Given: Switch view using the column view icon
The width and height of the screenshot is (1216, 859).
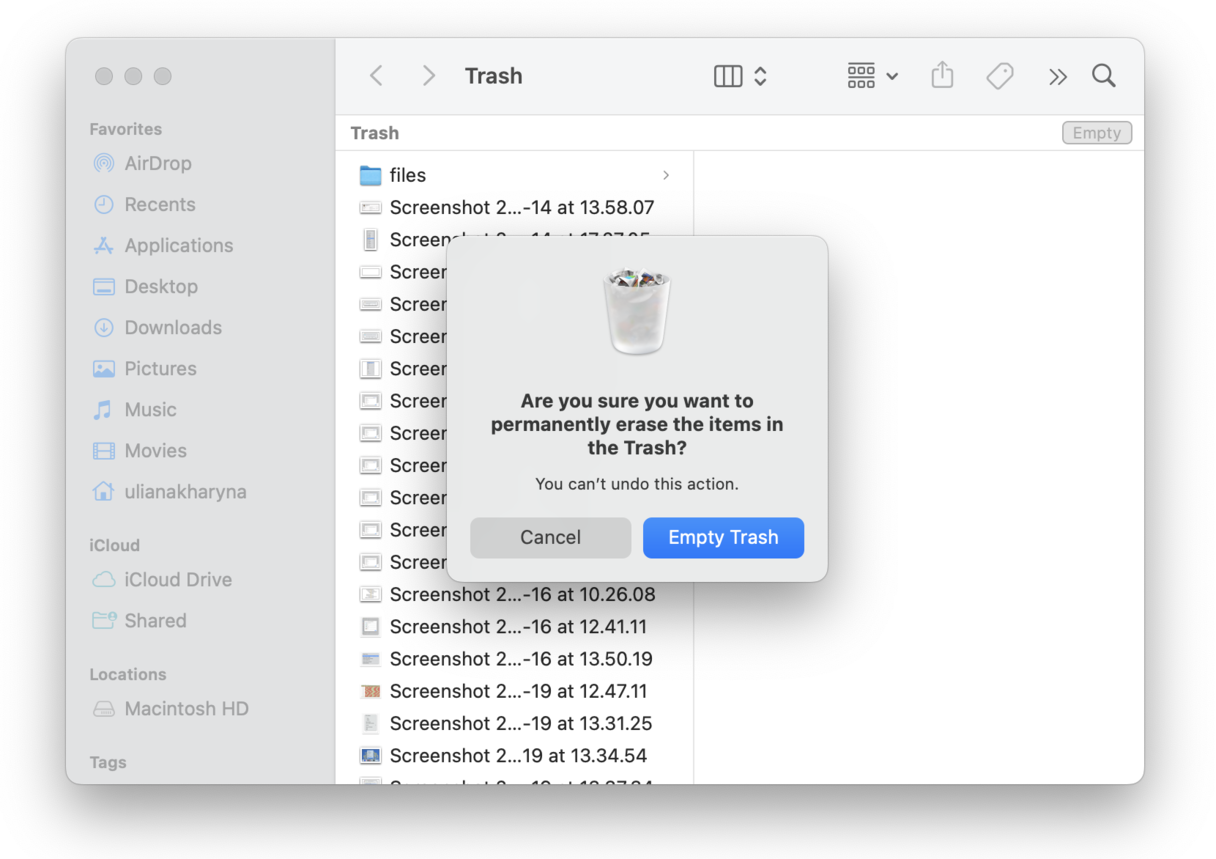Looking at the screenshot, I should point(728,76).
